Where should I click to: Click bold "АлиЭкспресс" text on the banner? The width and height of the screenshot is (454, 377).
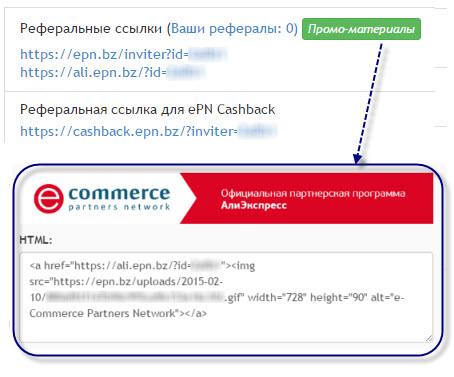[254, 205]
